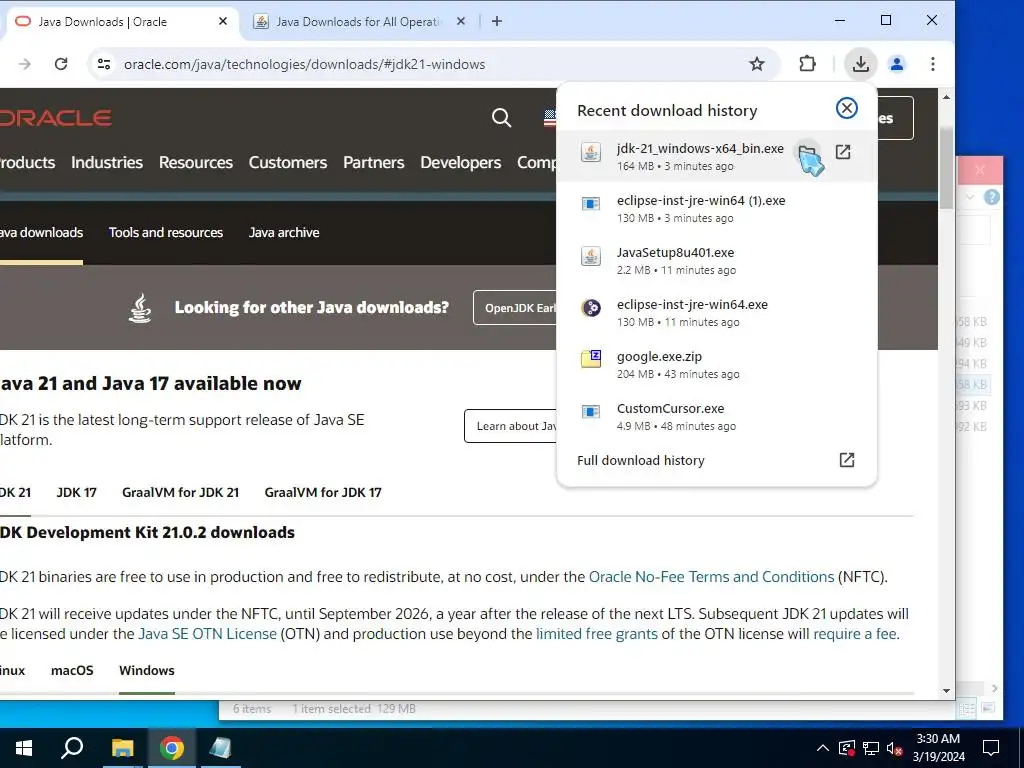1024x768 pixels.
Task: Click the CustomCursor.exe file icon
Action: pos(591,411)
